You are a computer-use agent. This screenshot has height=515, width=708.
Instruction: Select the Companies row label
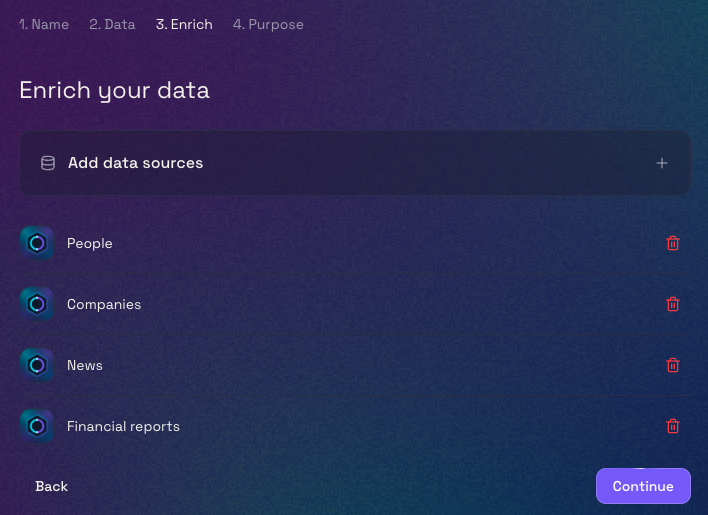coord(104,304)
